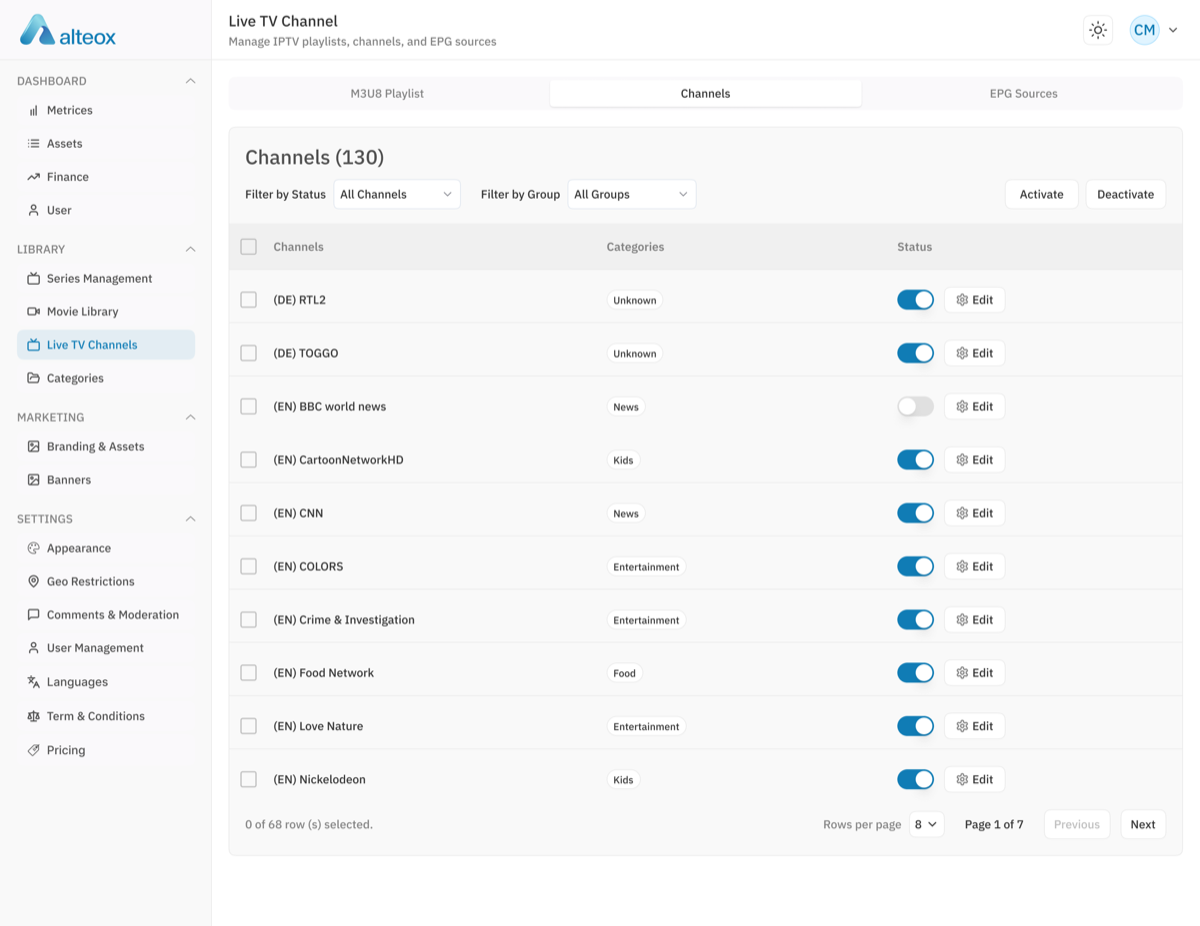Open the Filter by Status dropdown

pyautogui.click(x=397, y=194)
